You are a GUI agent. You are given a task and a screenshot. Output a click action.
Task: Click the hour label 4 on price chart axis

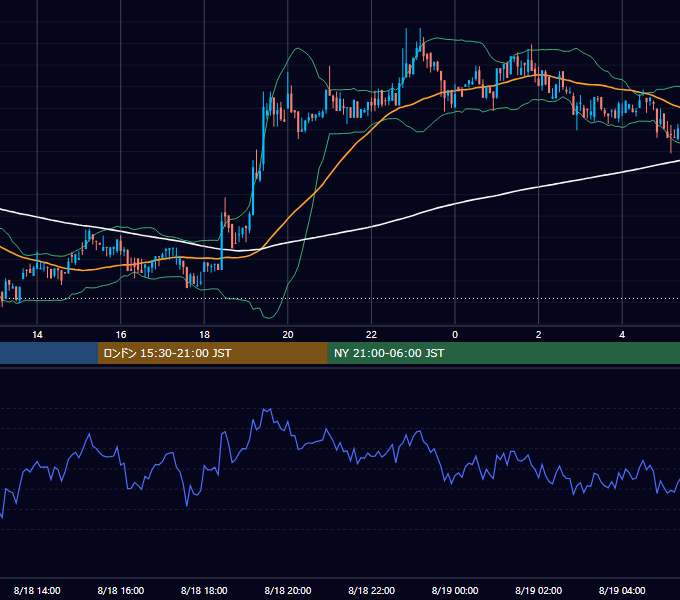click(622, 335)
